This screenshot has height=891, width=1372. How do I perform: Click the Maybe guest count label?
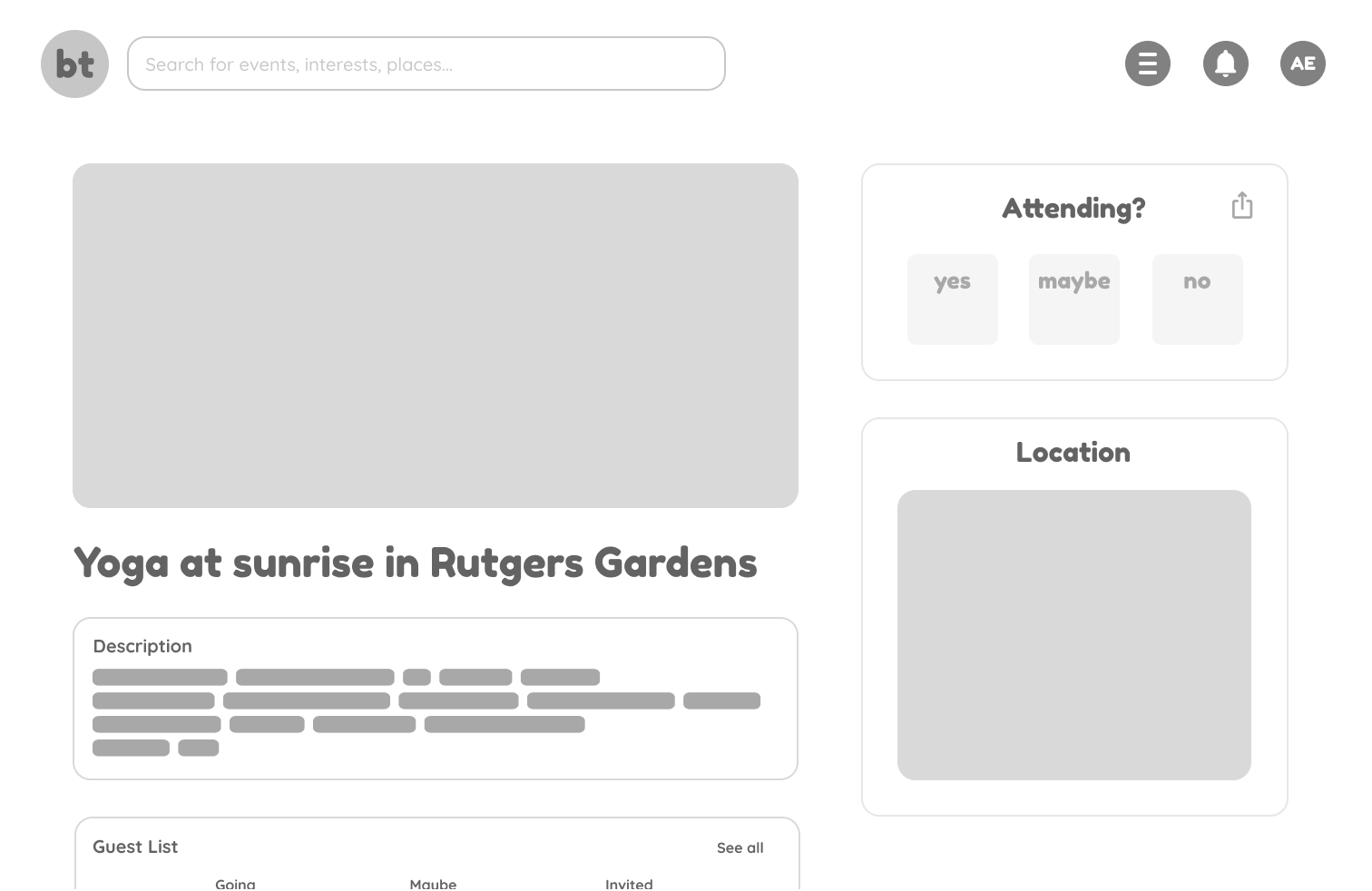point(433,882)
